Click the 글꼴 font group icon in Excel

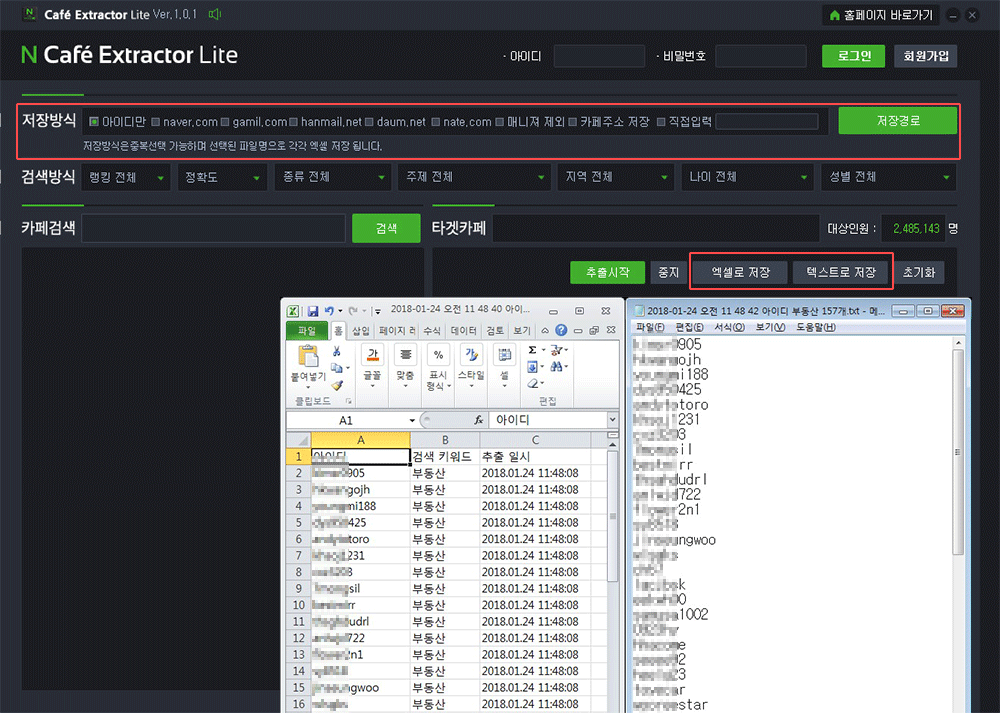pyautogui.click(x=372, y=355)
